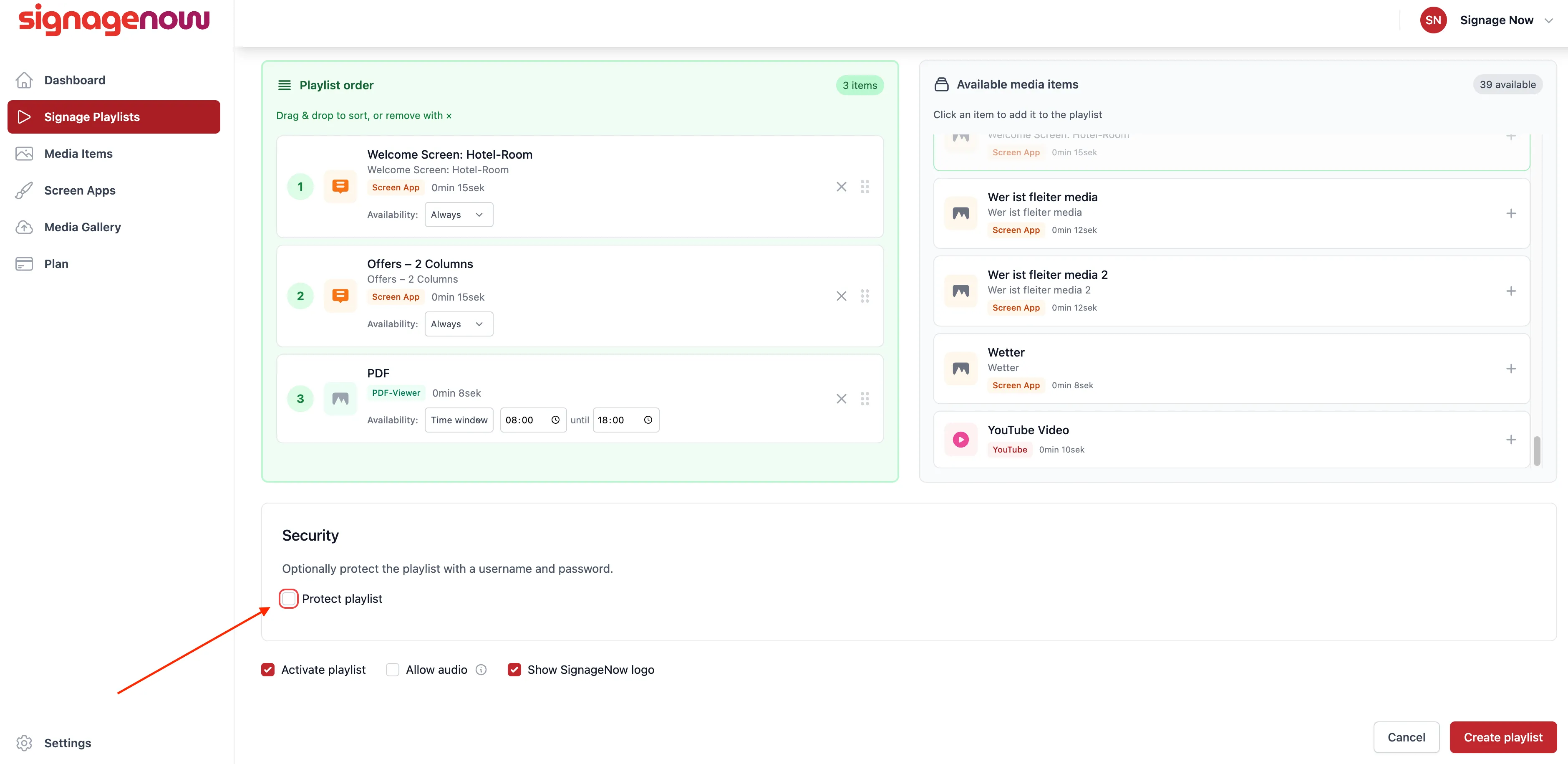Screen dimensions: 1568x764
Task: Click the drag handle for Offers – 2 Columns
Action: [x=865, y=296]
